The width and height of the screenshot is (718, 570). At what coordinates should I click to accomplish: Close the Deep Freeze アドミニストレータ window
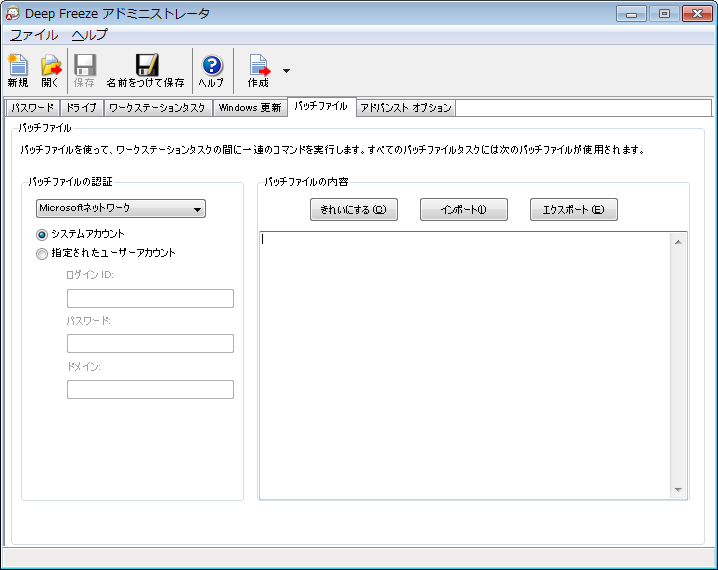pyautogui.click(x=697, y=14)
